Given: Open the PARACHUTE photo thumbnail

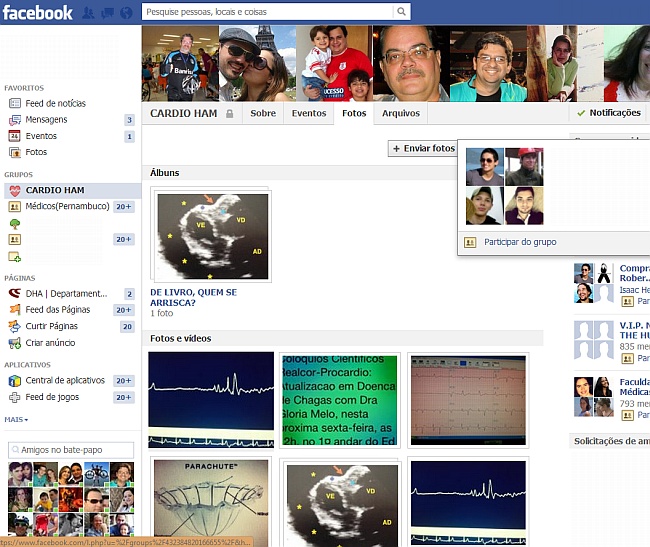Looking at the screenshot, I should coord(211,501).
